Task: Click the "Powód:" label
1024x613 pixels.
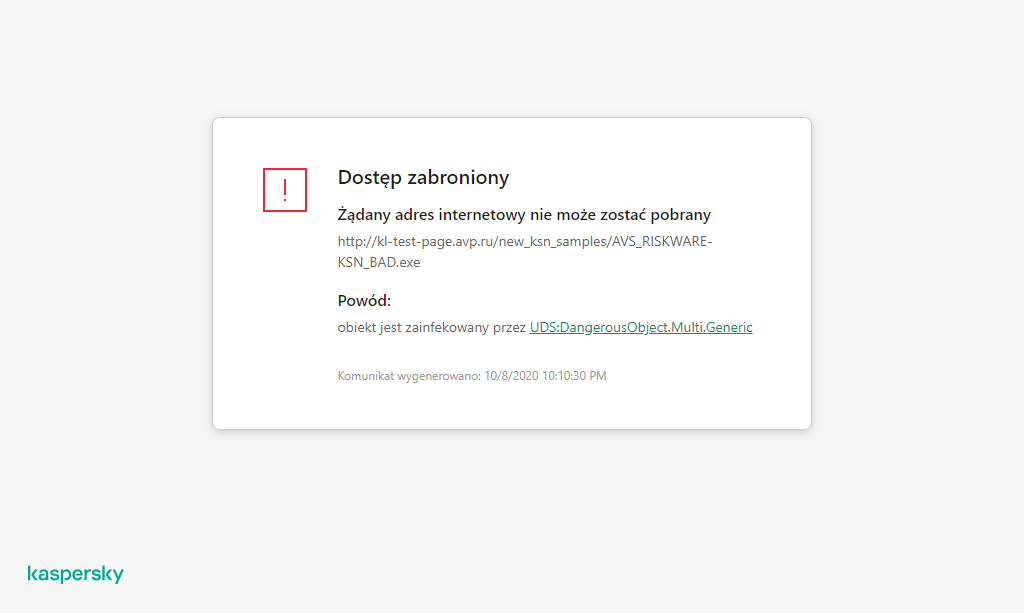Action: pos(364,301)
